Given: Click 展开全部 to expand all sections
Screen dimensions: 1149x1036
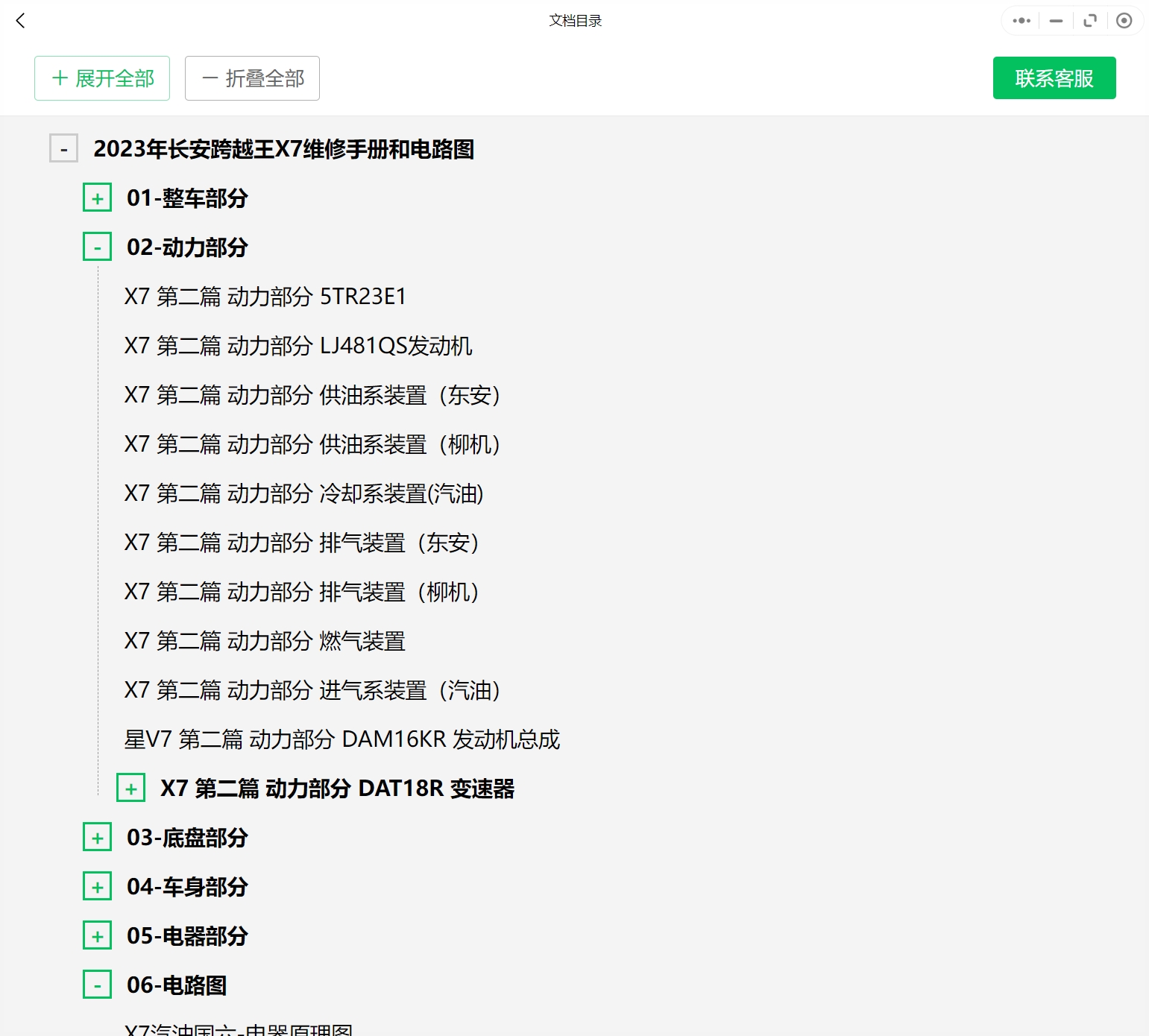Looking at the screenshot, I should (102, 78).
